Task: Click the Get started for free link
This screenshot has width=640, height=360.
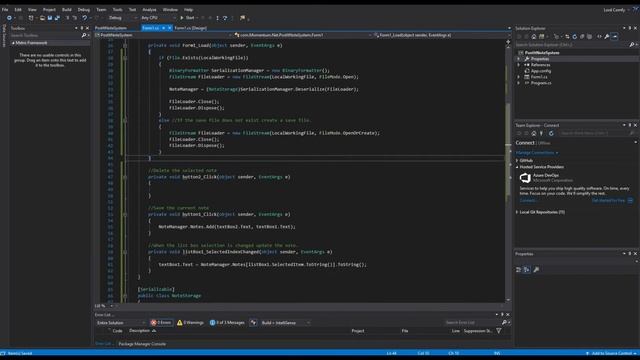Action: coord(608,201)
